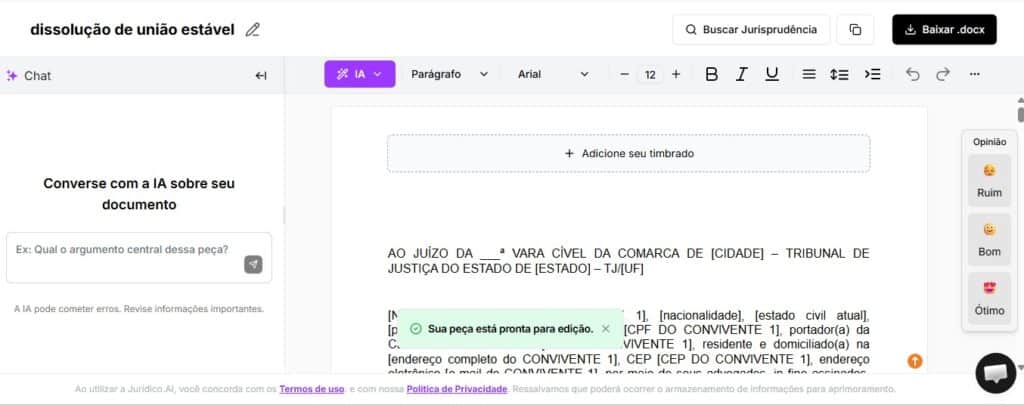
Task: Toggle italic formatting
Action: pos(741,74)
